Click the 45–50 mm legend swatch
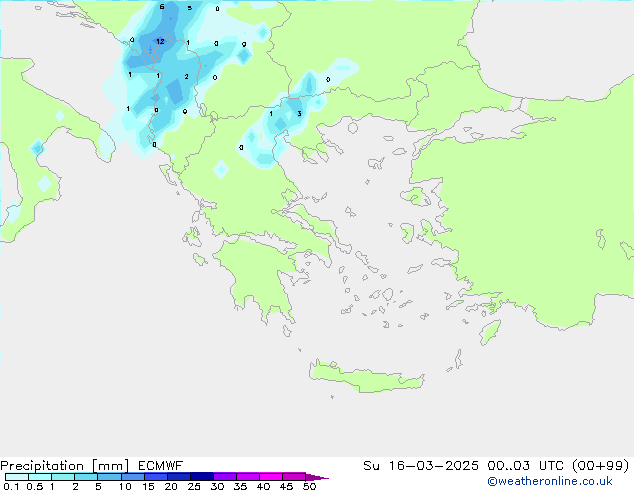The height and width of the screenshot is (490, 634). [x=294, y=477]
